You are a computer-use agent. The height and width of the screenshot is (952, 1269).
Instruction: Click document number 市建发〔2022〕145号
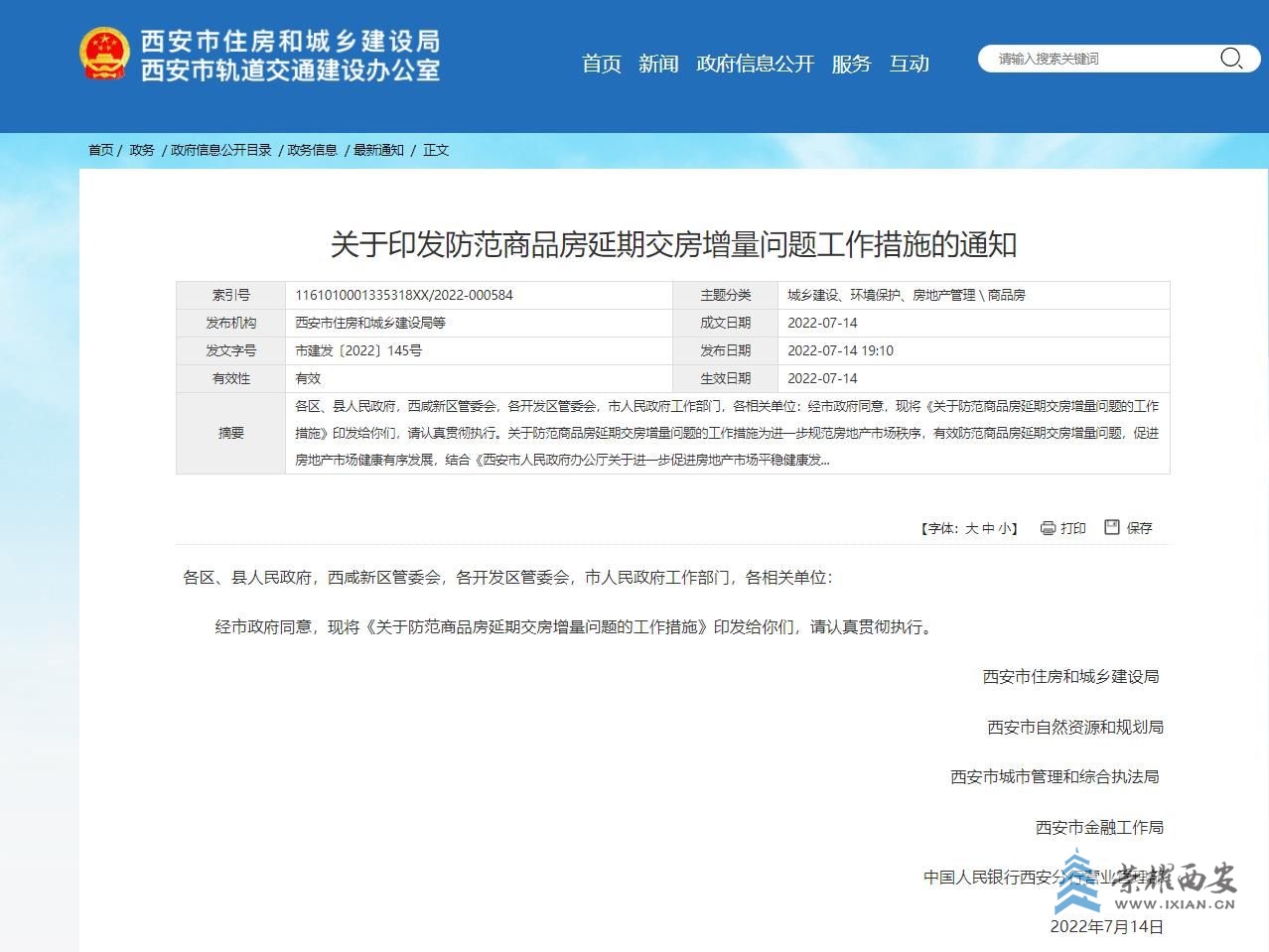(x=358, y=350)
